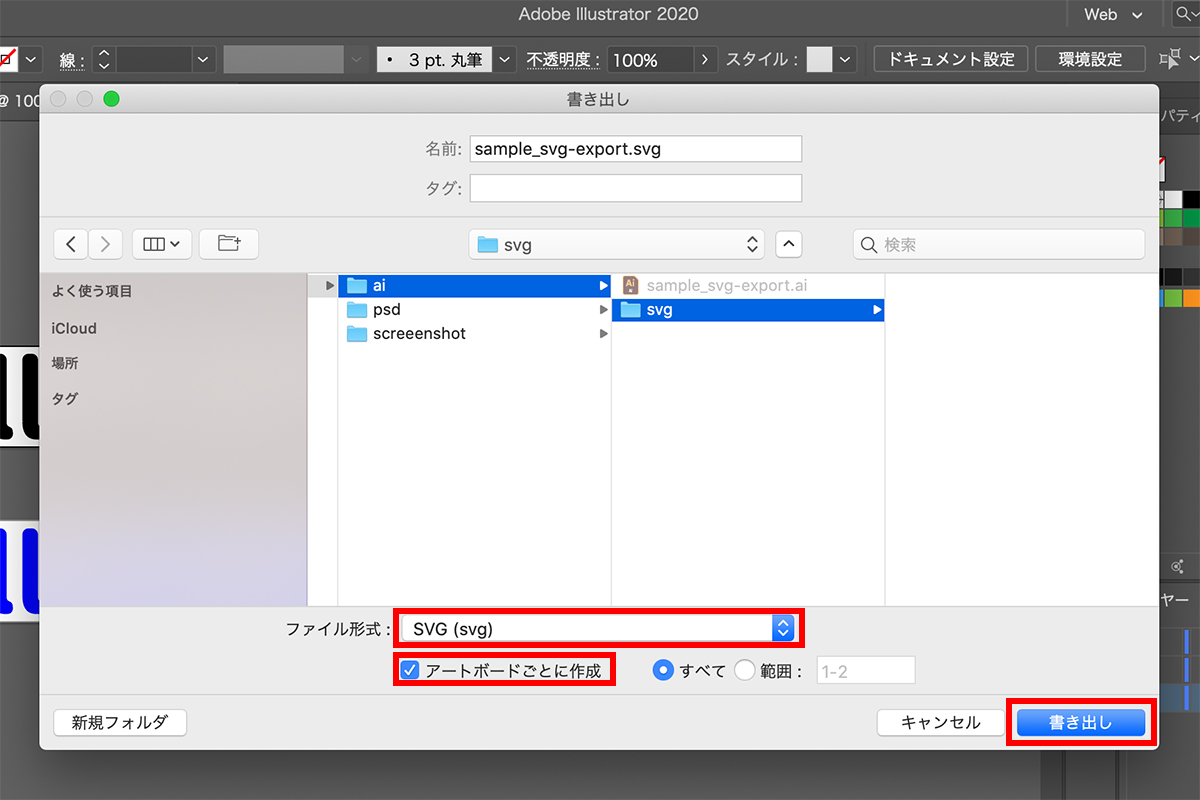Image resolution: width=1200 pixels, height=800 pixels.
Task: Toggle the アートボードごとに作成 checkbox
Action: [409, 670]
